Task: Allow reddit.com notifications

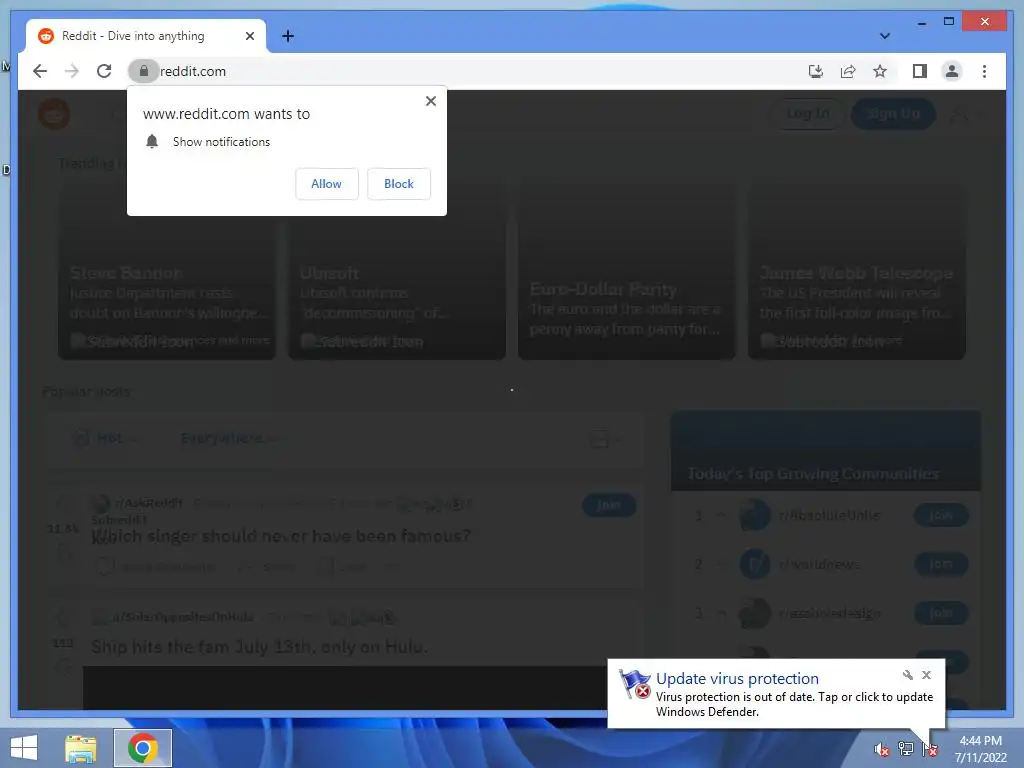Action: [x=327, y=184]
